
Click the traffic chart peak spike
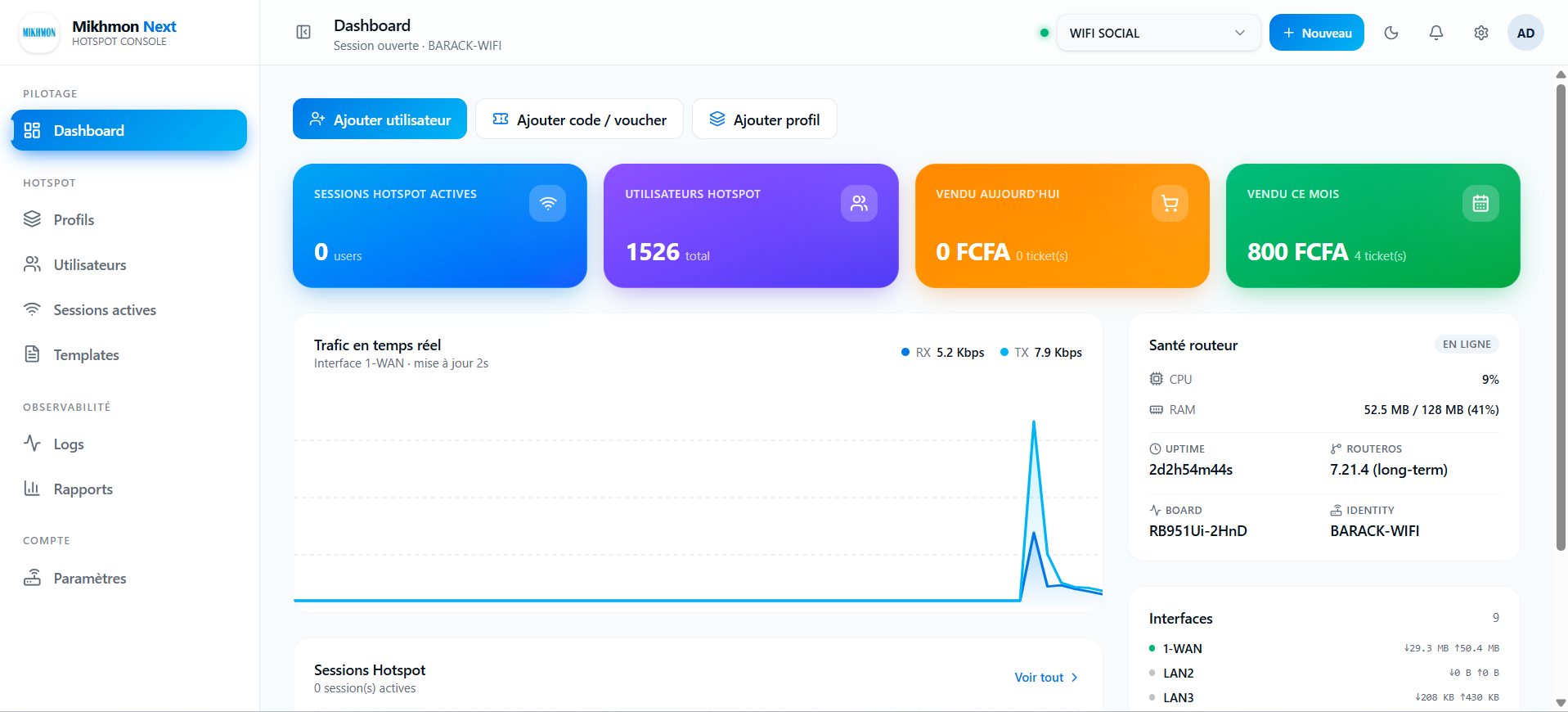(x=1034, y=422)
